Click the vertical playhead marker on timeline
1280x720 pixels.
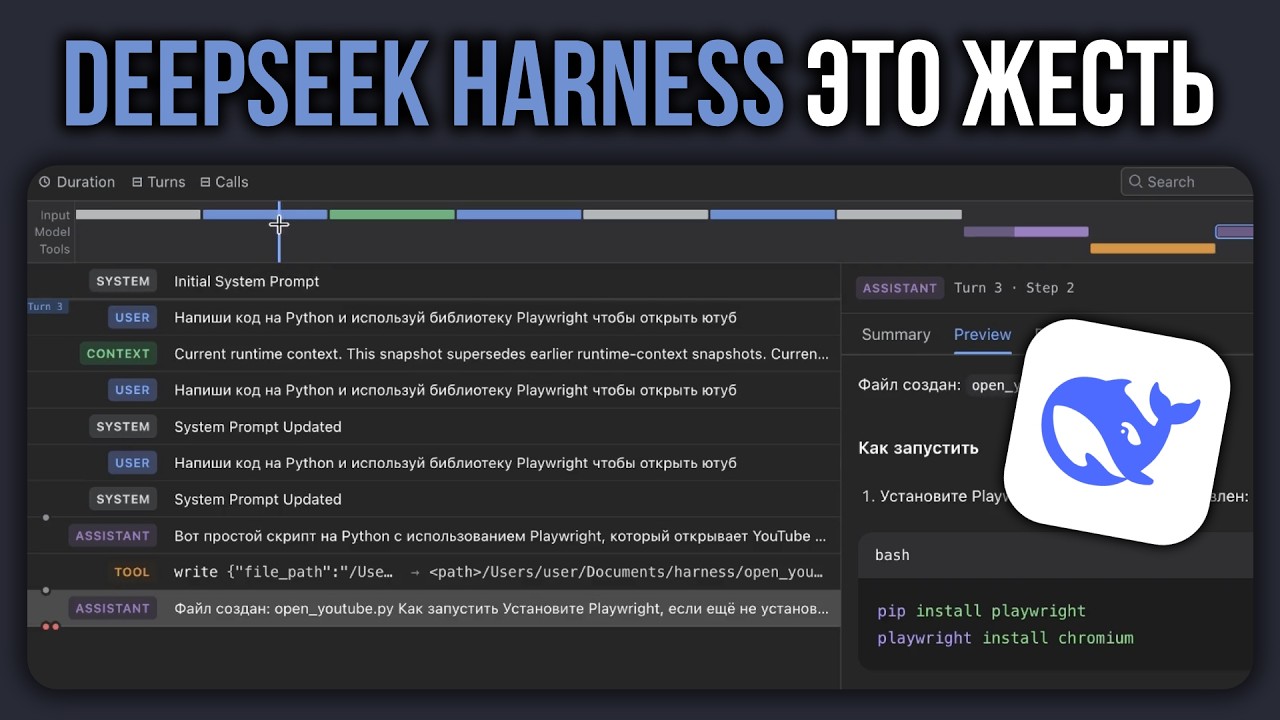(279, 231)
